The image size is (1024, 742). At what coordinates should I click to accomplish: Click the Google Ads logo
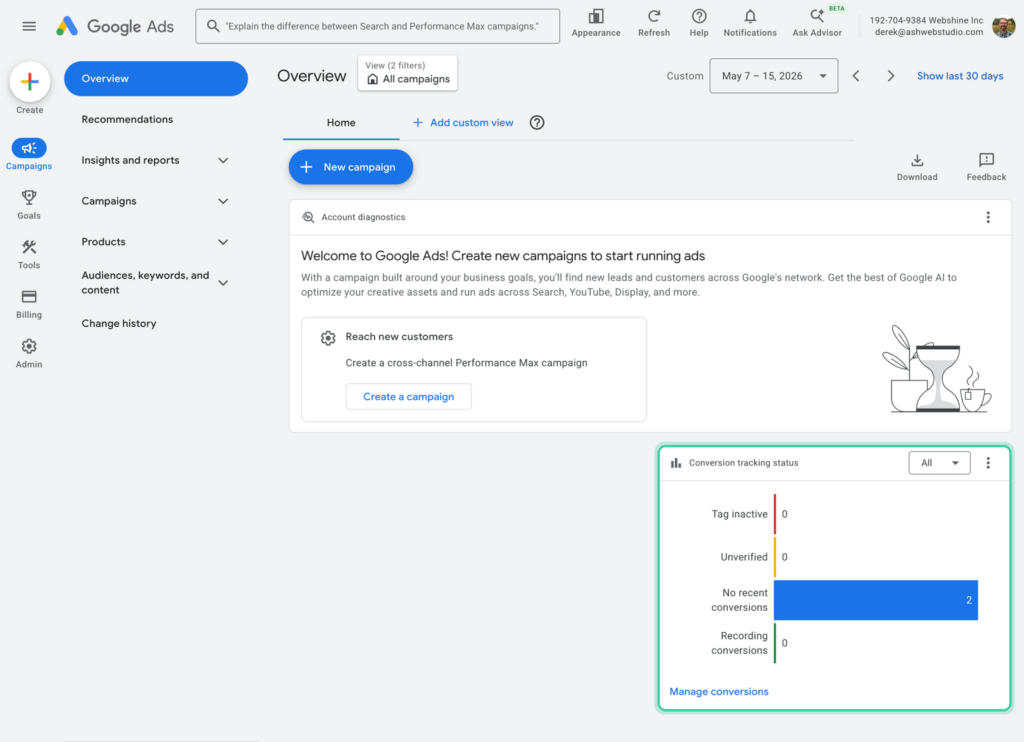[x=115, y=26]
